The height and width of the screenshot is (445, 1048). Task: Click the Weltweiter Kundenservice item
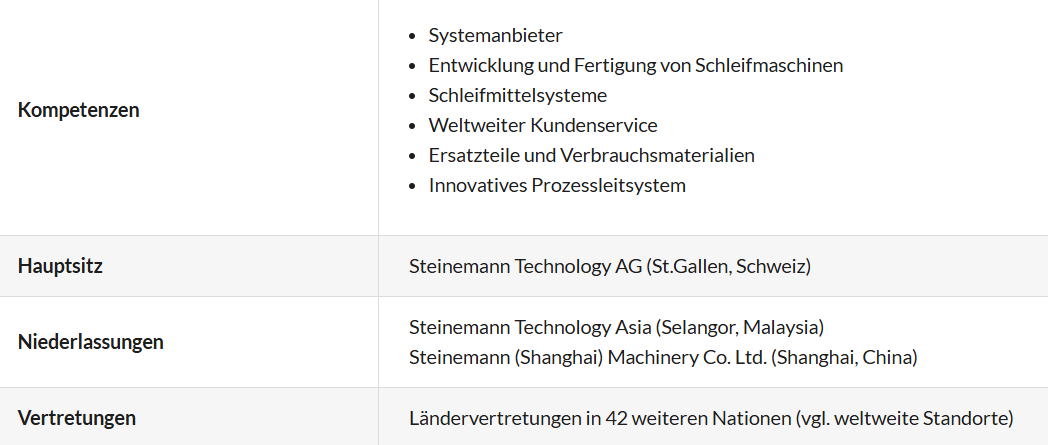(x=542, y=125)
